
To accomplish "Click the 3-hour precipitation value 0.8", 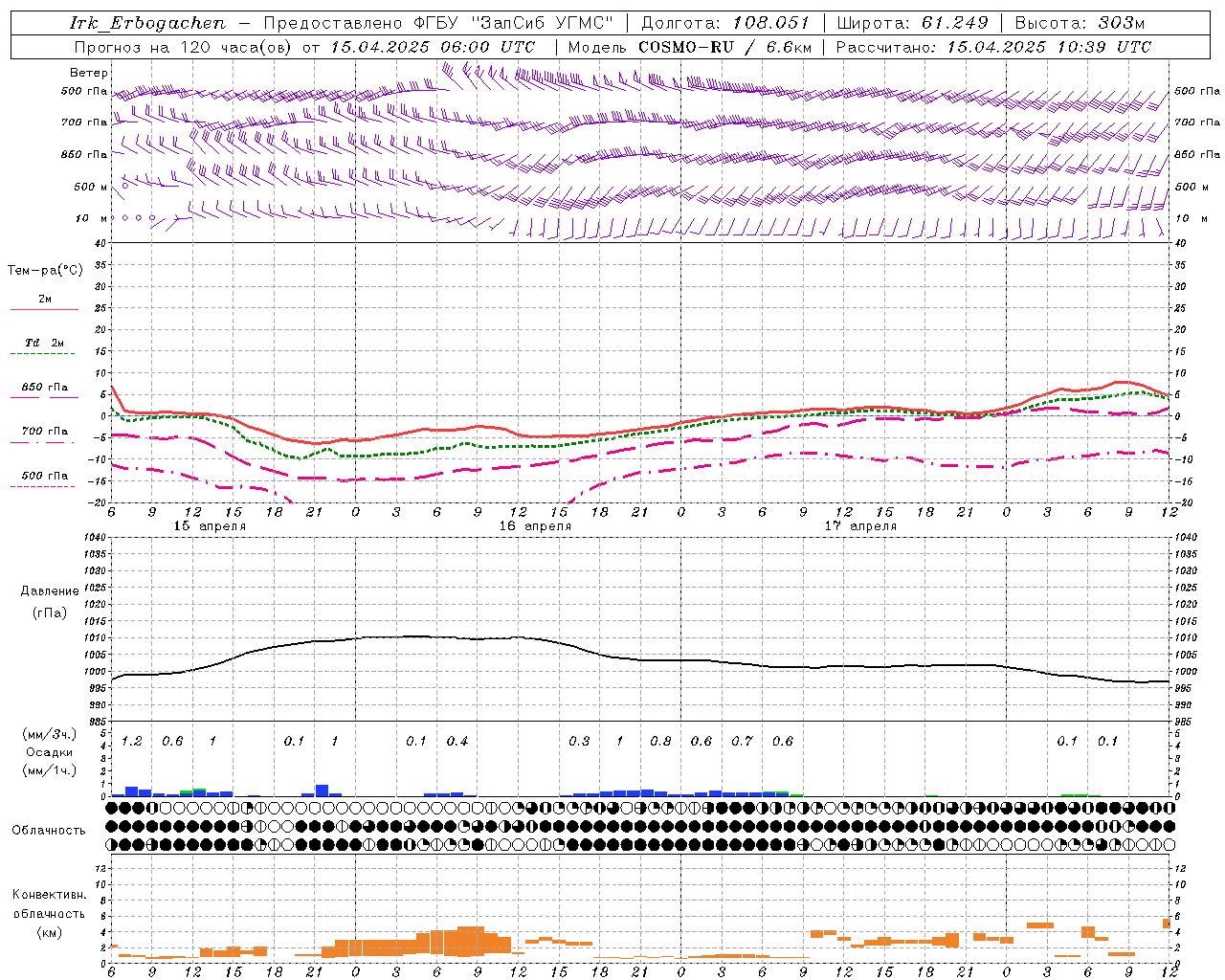I will (660, 741).
